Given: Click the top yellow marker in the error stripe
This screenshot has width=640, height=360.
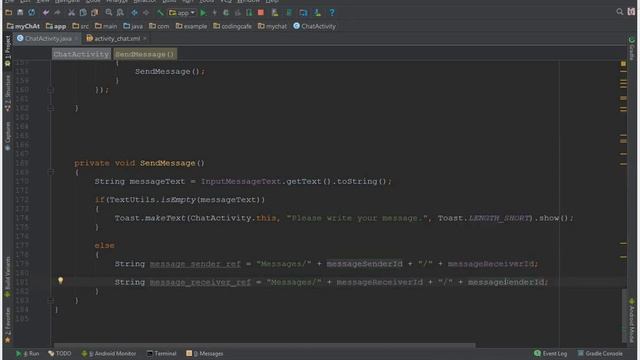Looking at the screenshot, I should coord(623,64).
